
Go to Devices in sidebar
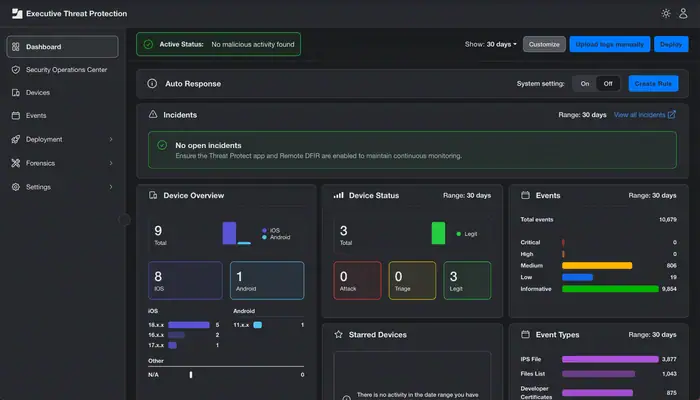click(38, 92)
